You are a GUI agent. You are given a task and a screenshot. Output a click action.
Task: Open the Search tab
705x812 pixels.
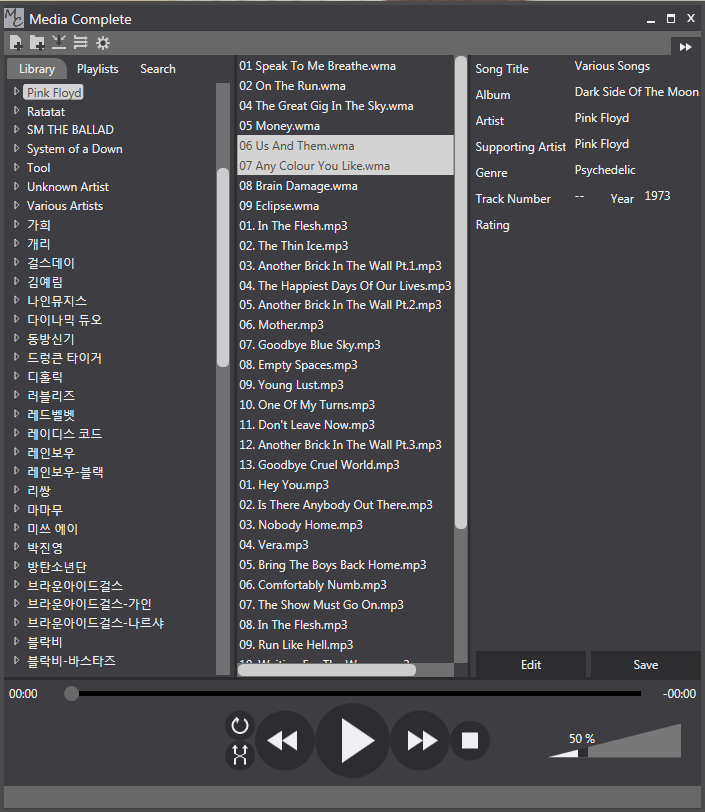[158, 69]
